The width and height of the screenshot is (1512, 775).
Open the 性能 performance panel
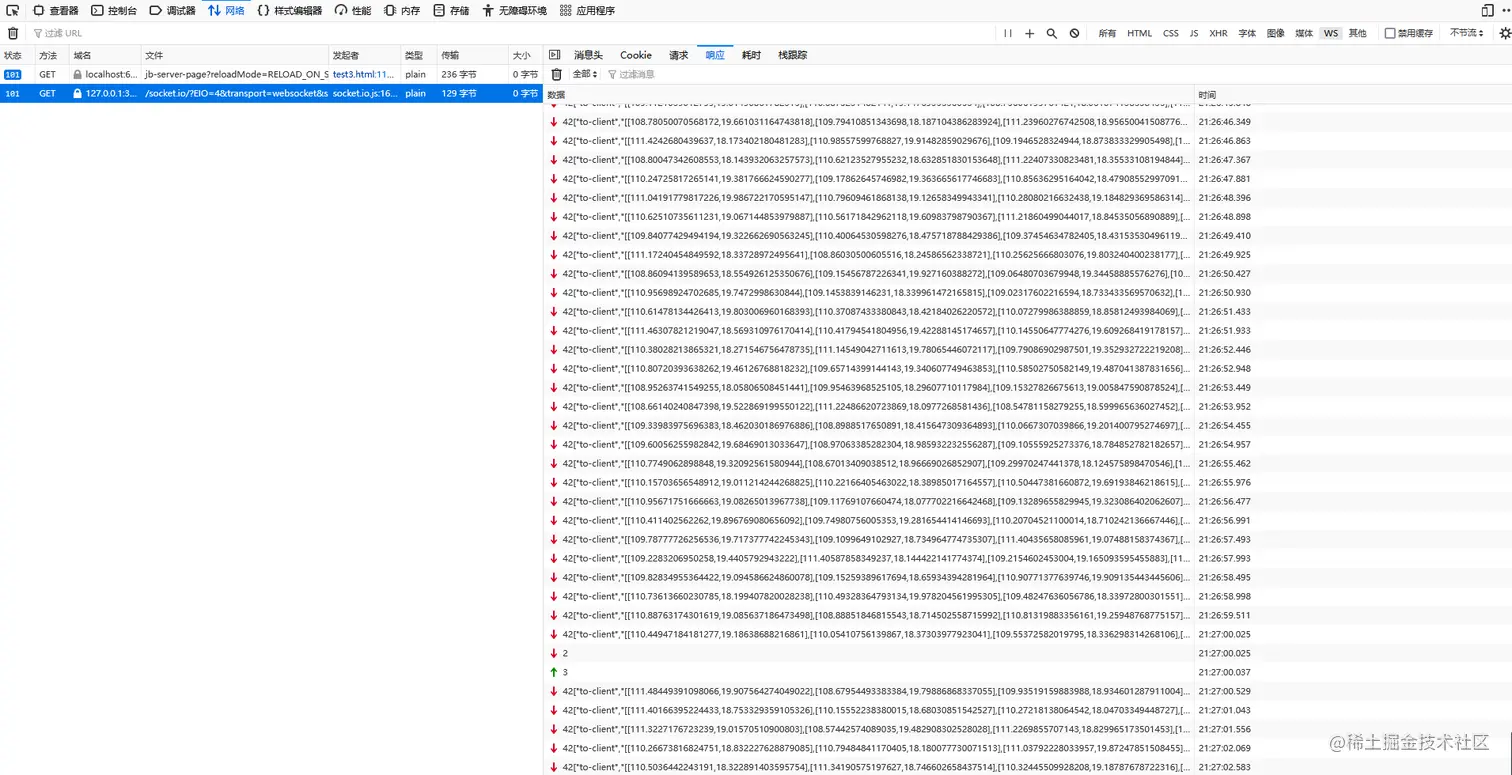click(x=353, y=10)
